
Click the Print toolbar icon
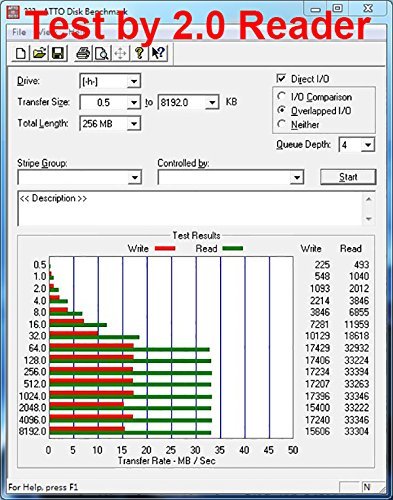point(83,53)
